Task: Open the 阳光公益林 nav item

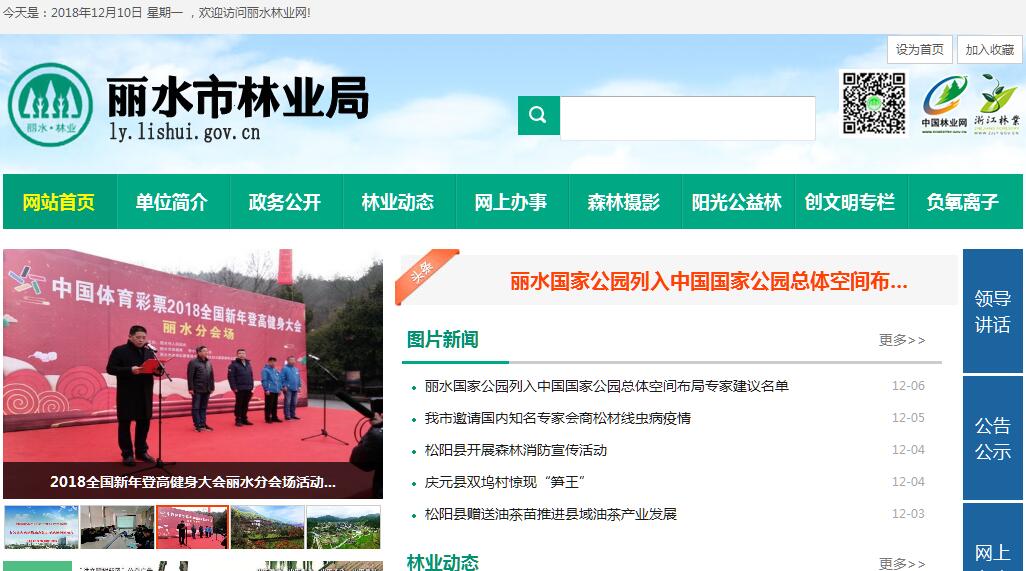Action: click(738, 202)
